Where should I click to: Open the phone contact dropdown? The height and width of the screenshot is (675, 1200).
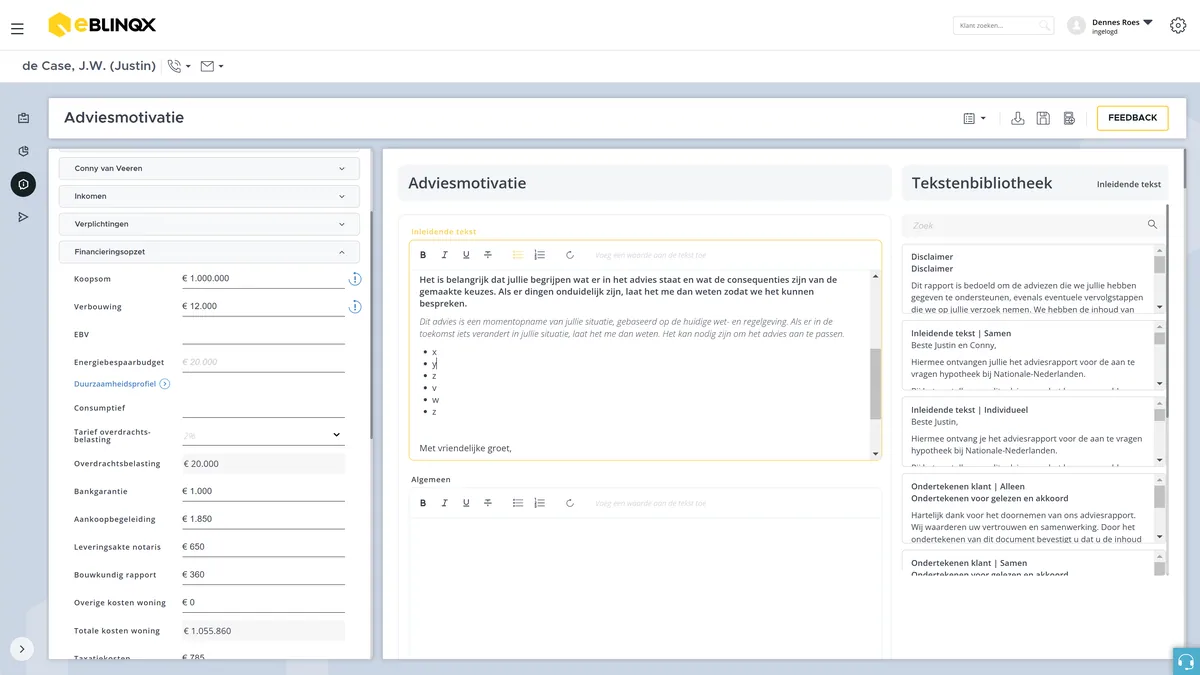click(179, 66)
